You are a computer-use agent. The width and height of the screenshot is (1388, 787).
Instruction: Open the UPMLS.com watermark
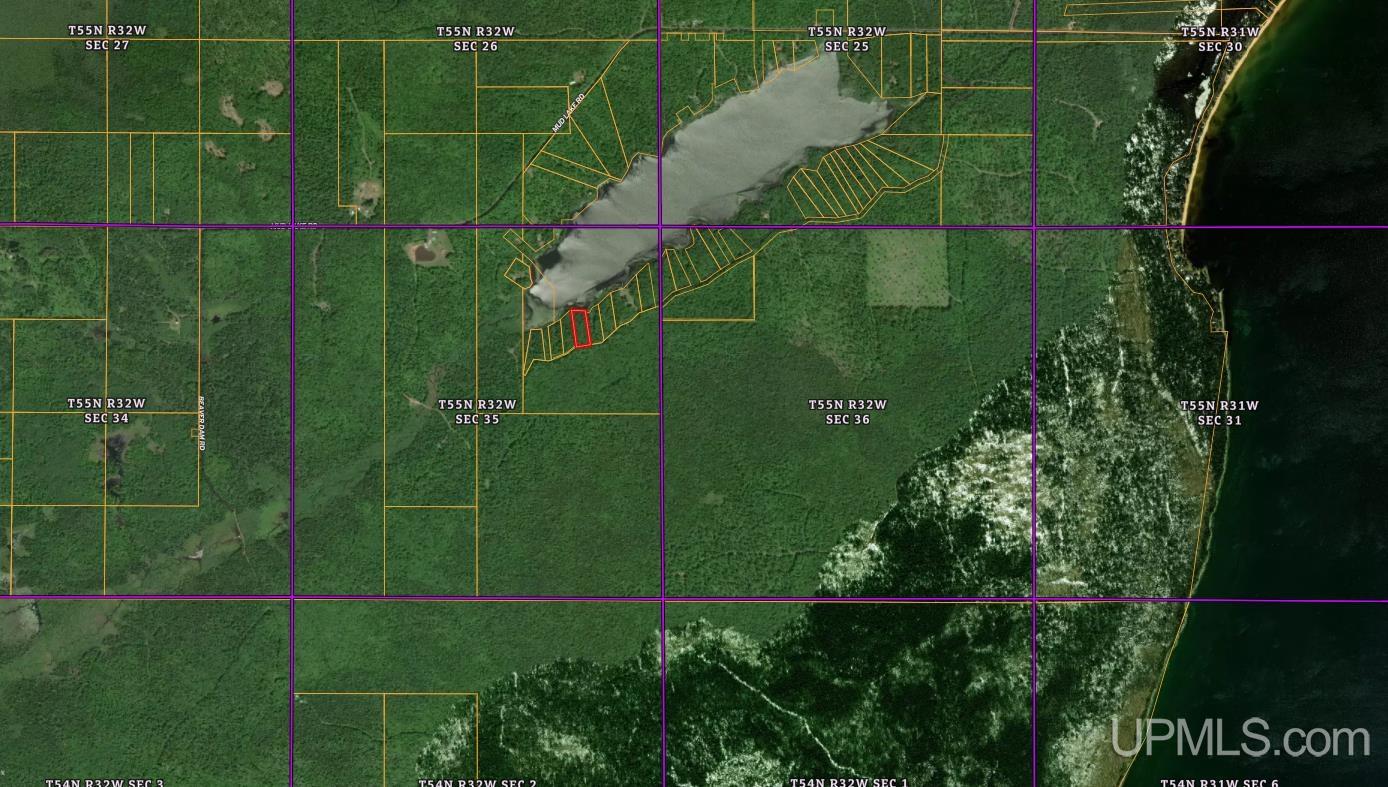(x=1240, y=739)
